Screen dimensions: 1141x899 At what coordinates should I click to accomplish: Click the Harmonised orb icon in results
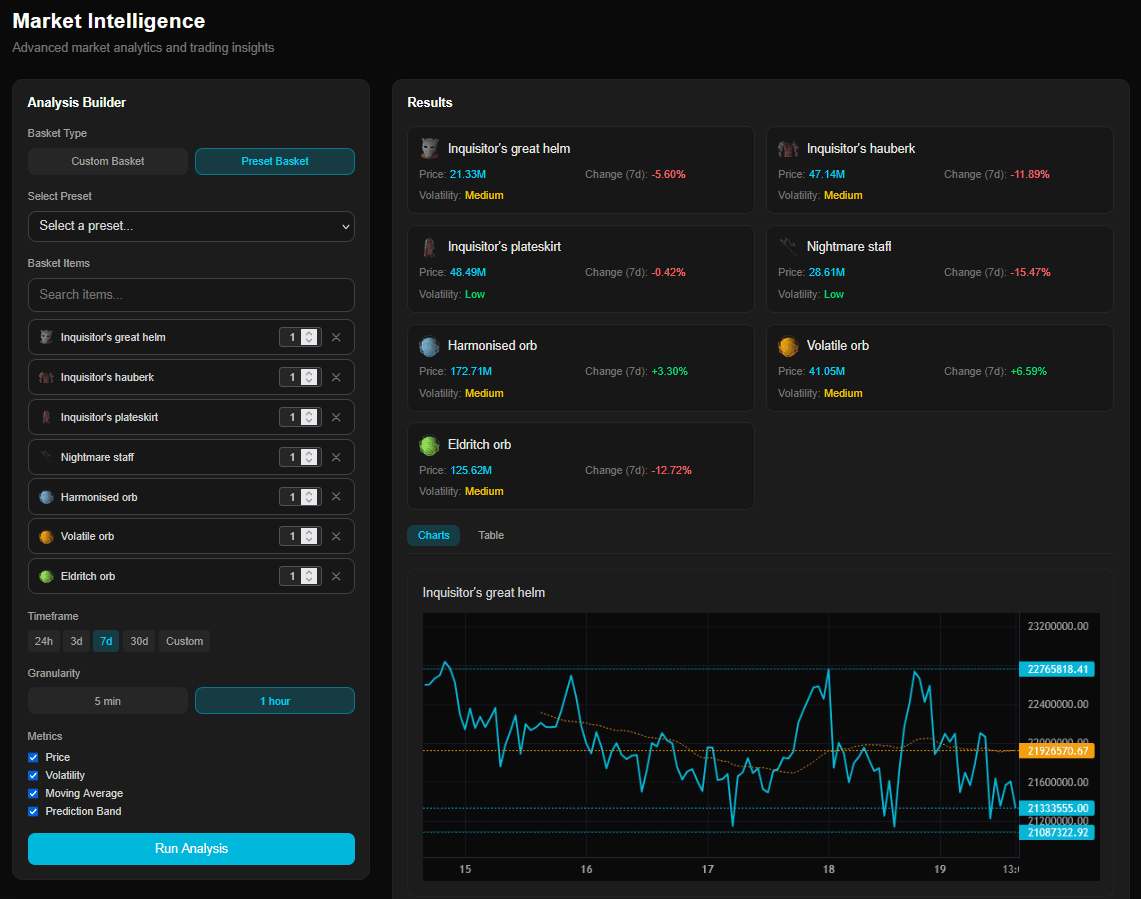point(429,345)
